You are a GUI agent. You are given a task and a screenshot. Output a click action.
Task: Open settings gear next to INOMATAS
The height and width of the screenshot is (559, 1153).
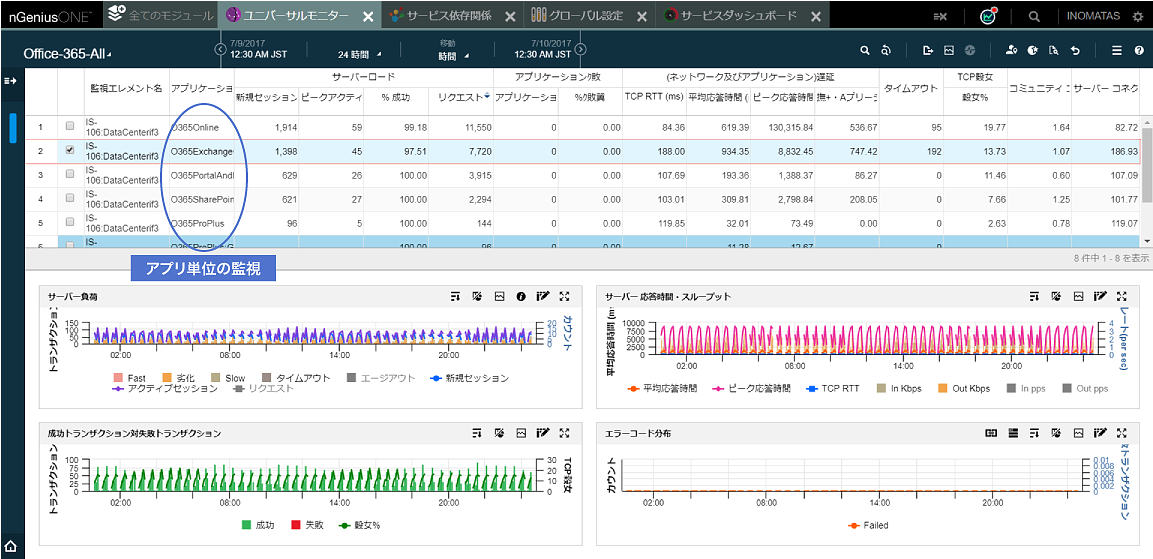(x=1137, y=16)
